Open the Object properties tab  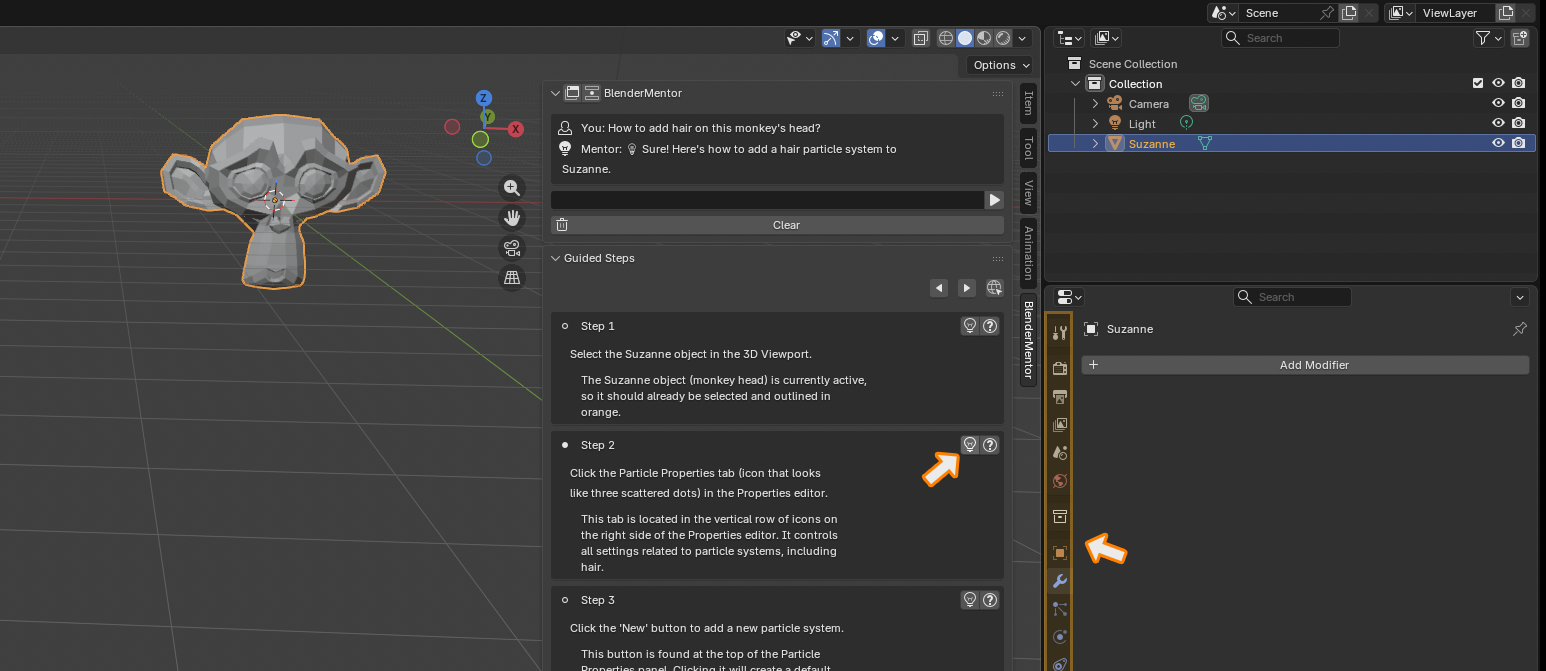pyautogui.click(x=1060, y=552)
